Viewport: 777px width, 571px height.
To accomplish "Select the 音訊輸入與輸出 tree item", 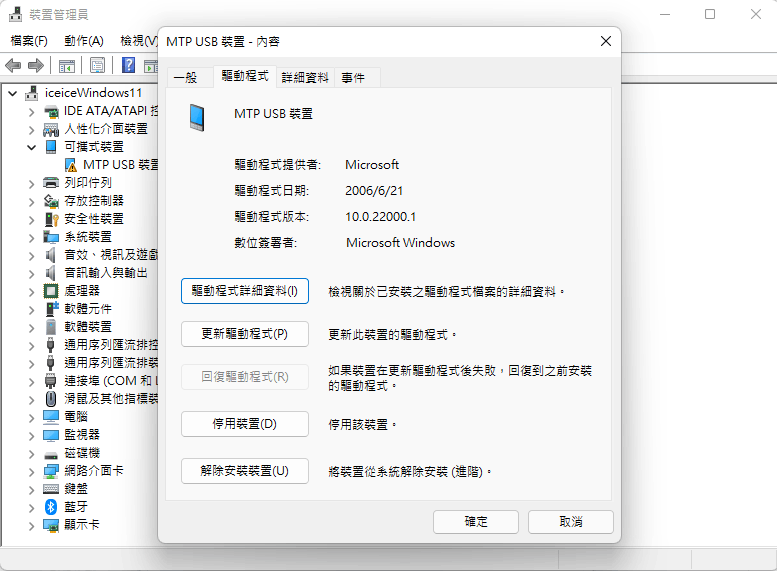I will 106,273.
